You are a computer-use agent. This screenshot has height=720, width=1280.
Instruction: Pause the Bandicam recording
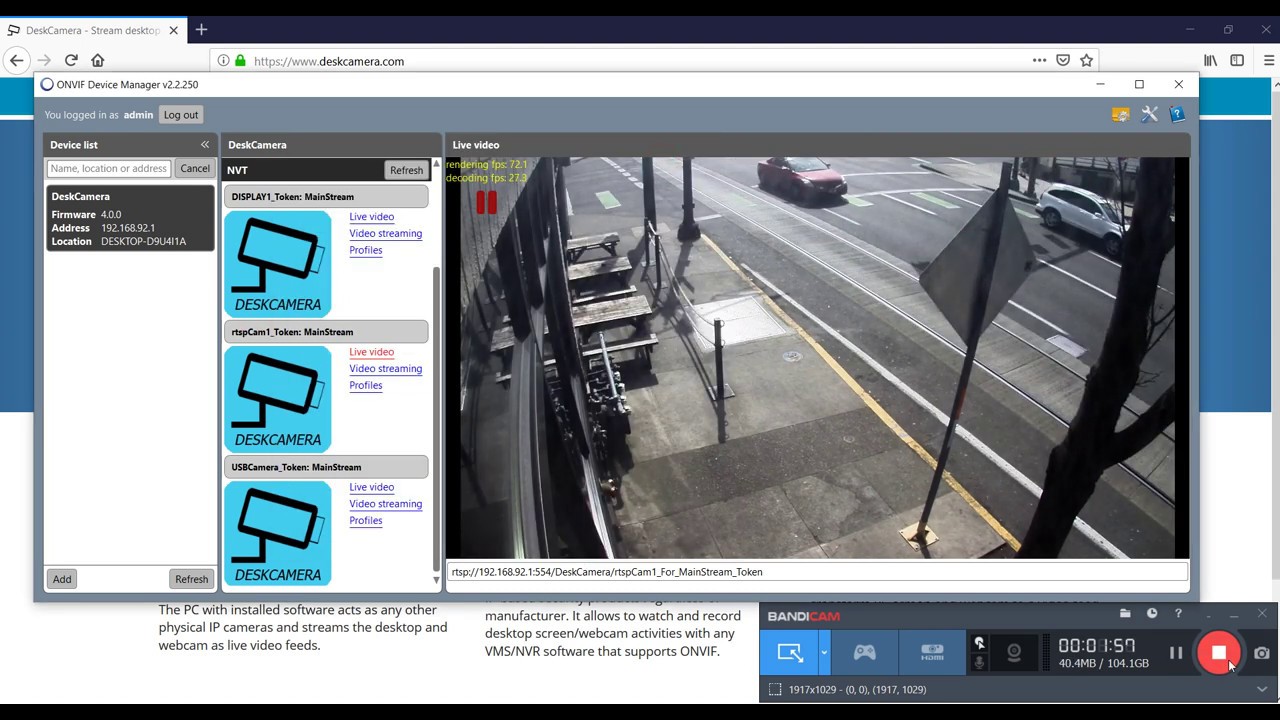pos(1176,653)
